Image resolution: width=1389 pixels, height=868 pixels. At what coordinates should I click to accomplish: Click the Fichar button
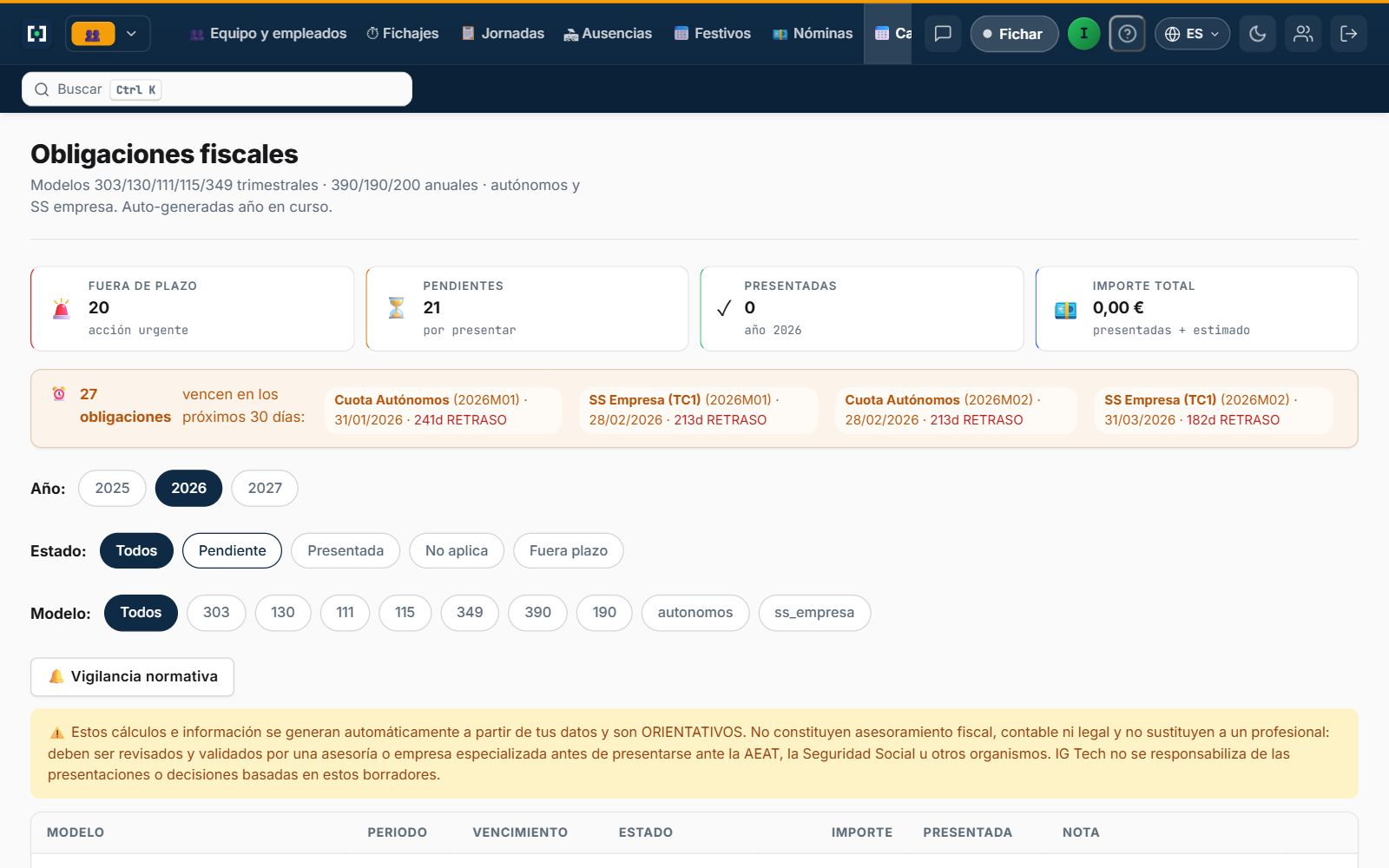[1014, 34]
